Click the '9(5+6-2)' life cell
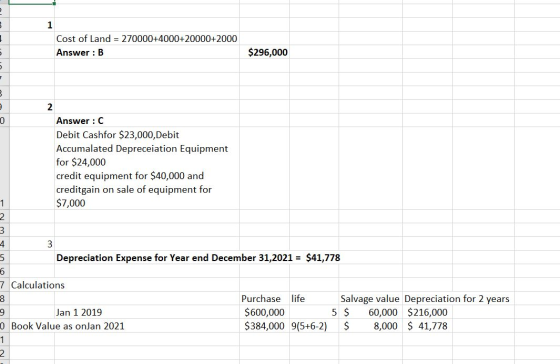 314,326
